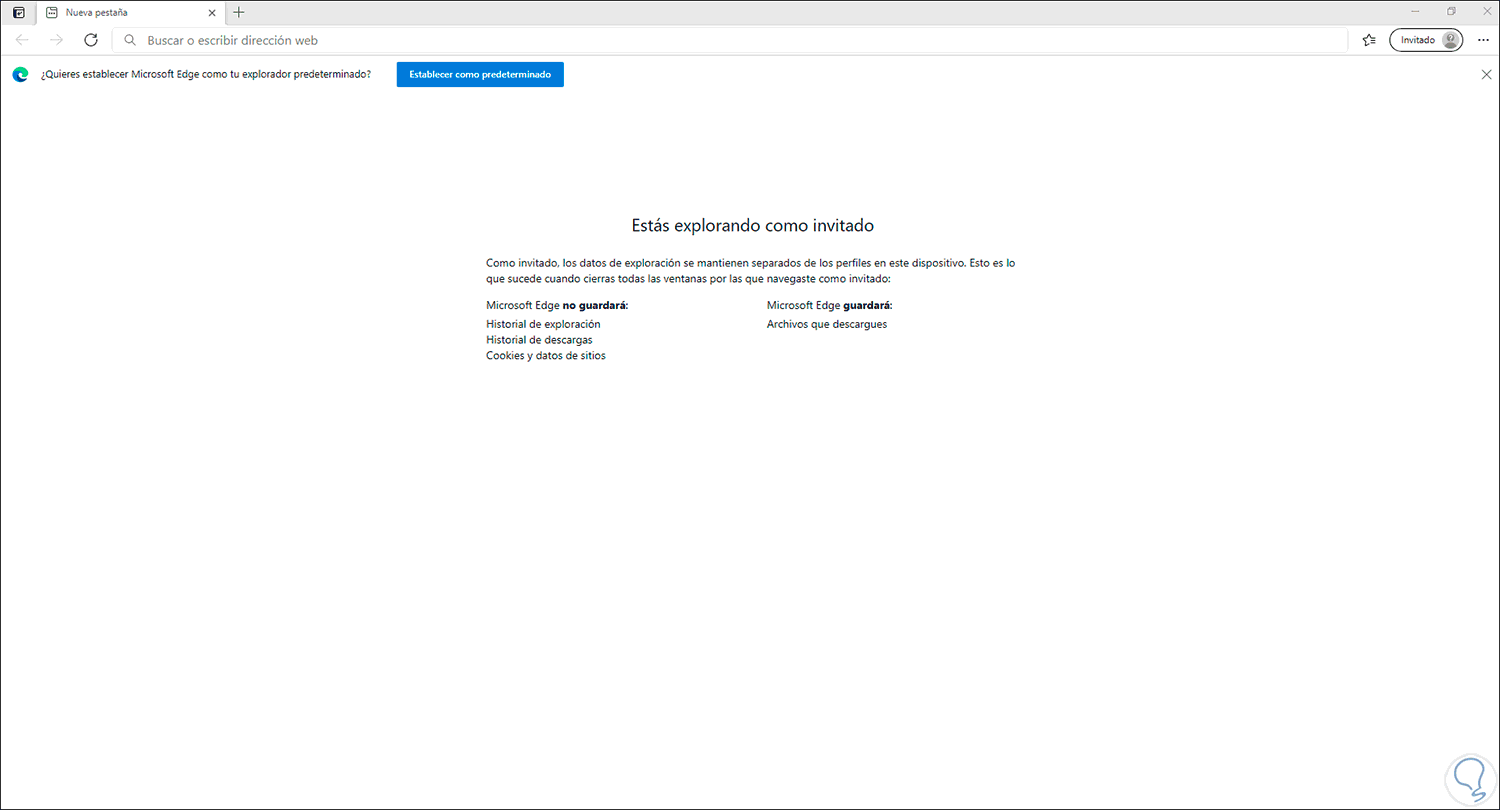
Task: Go forward to the next page
Action: coord(56,40)
